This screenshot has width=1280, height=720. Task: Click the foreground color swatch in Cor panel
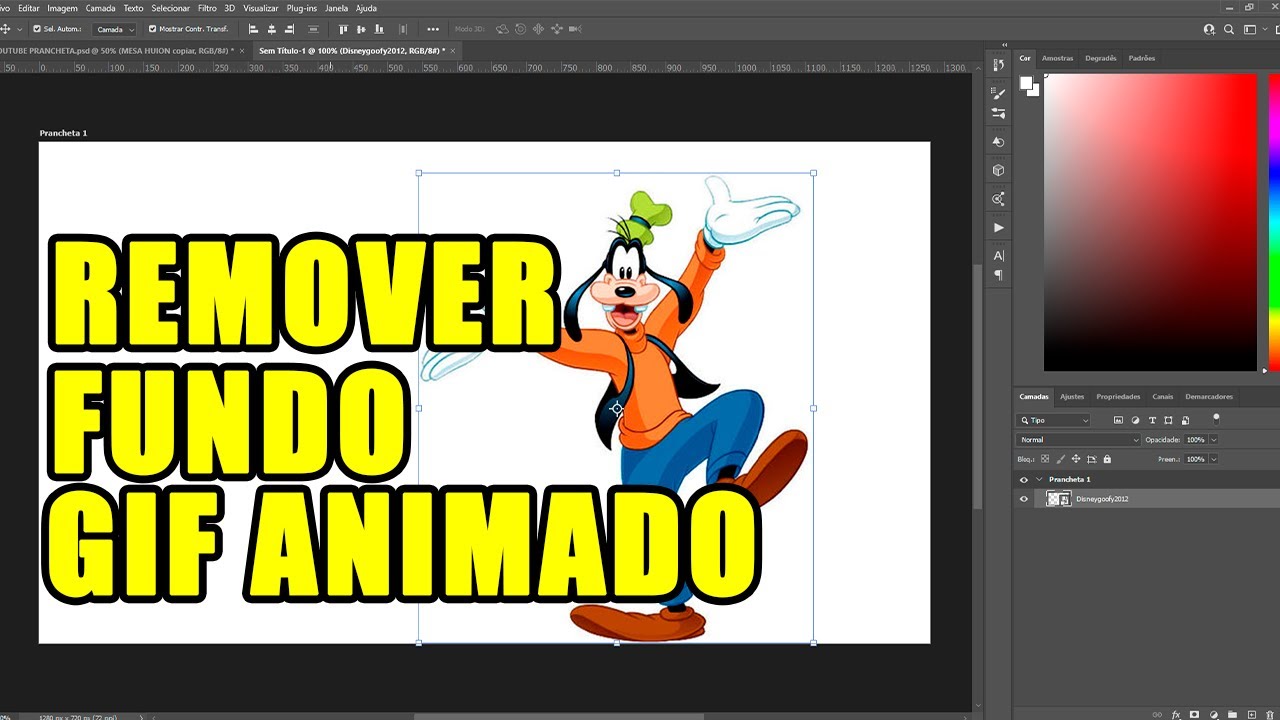pos(1026,84)
